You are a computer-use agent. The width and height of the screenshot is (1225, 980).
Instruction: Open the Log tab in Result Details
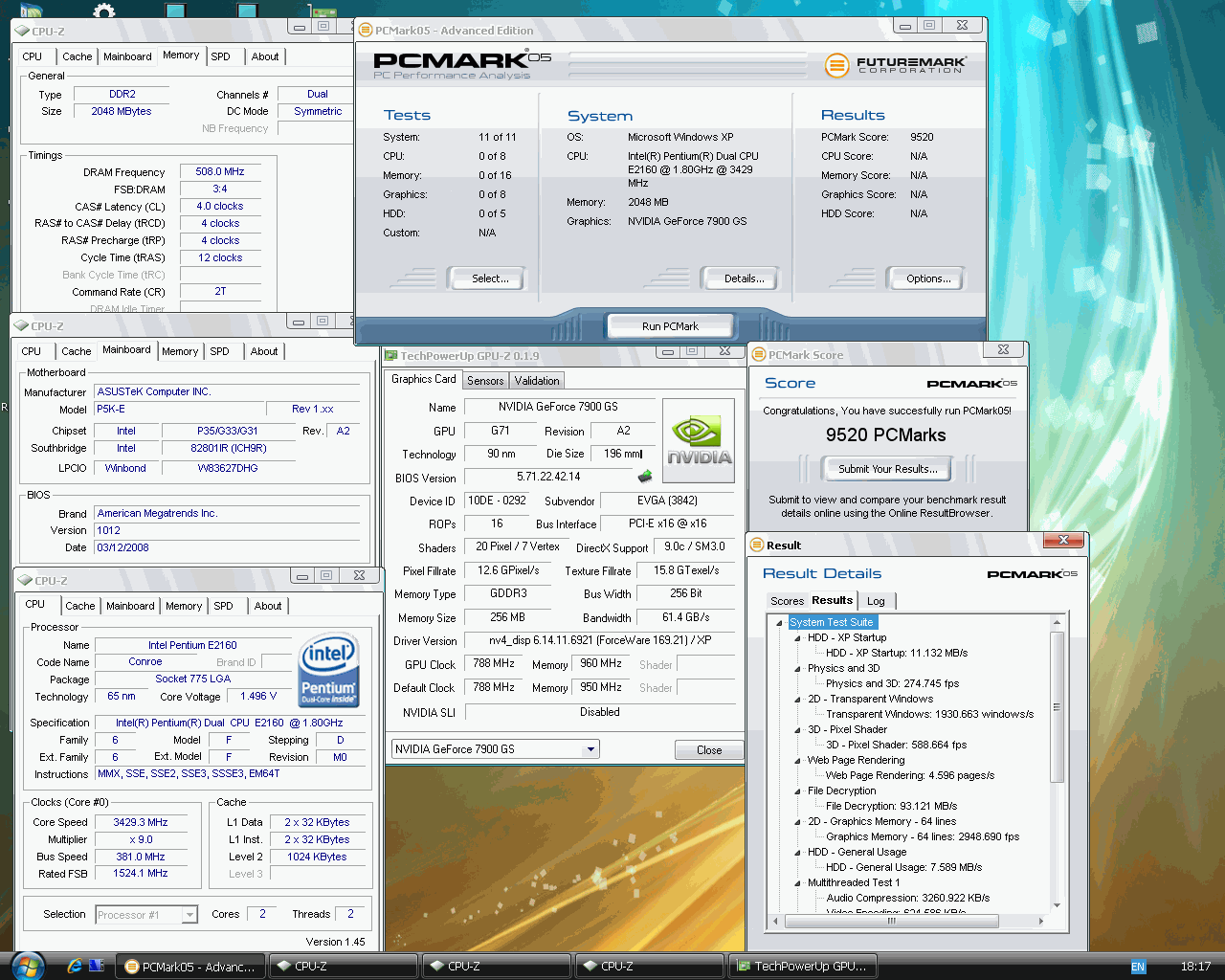pos(877,601)
